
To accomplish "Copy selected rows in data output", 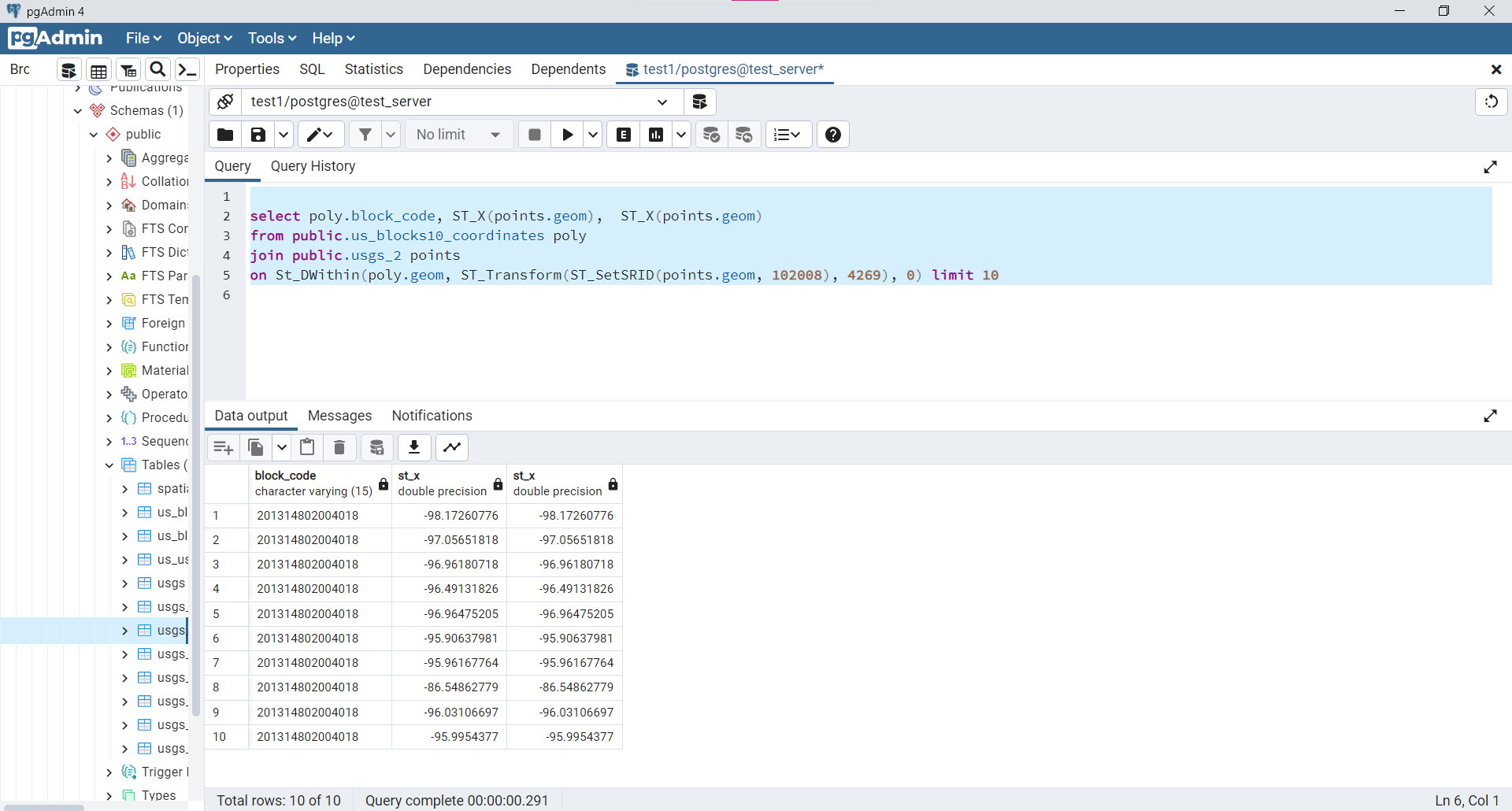I will pos(257,448).
